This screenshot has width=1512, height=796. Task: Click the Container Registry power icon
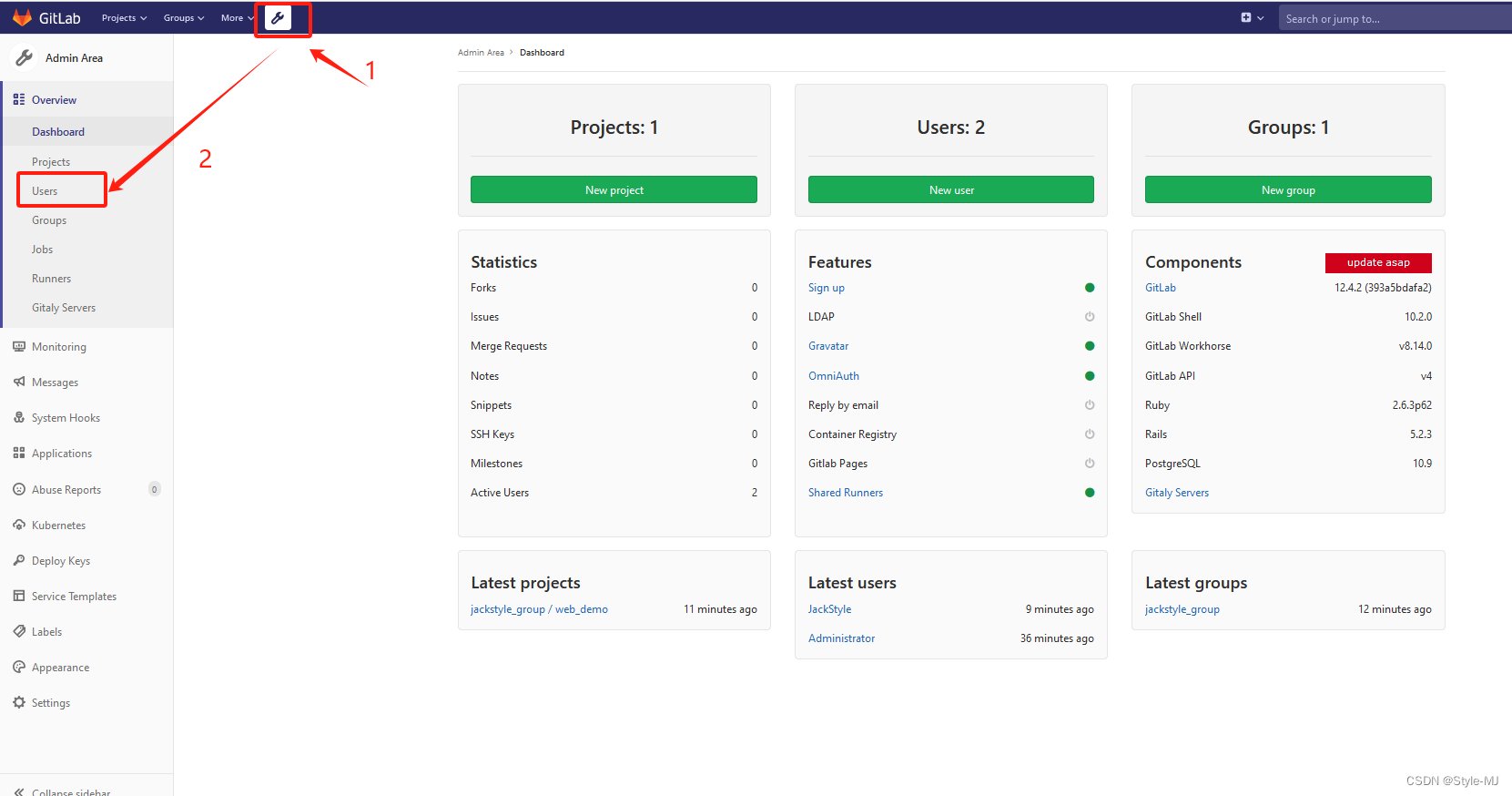point(1090,434)
